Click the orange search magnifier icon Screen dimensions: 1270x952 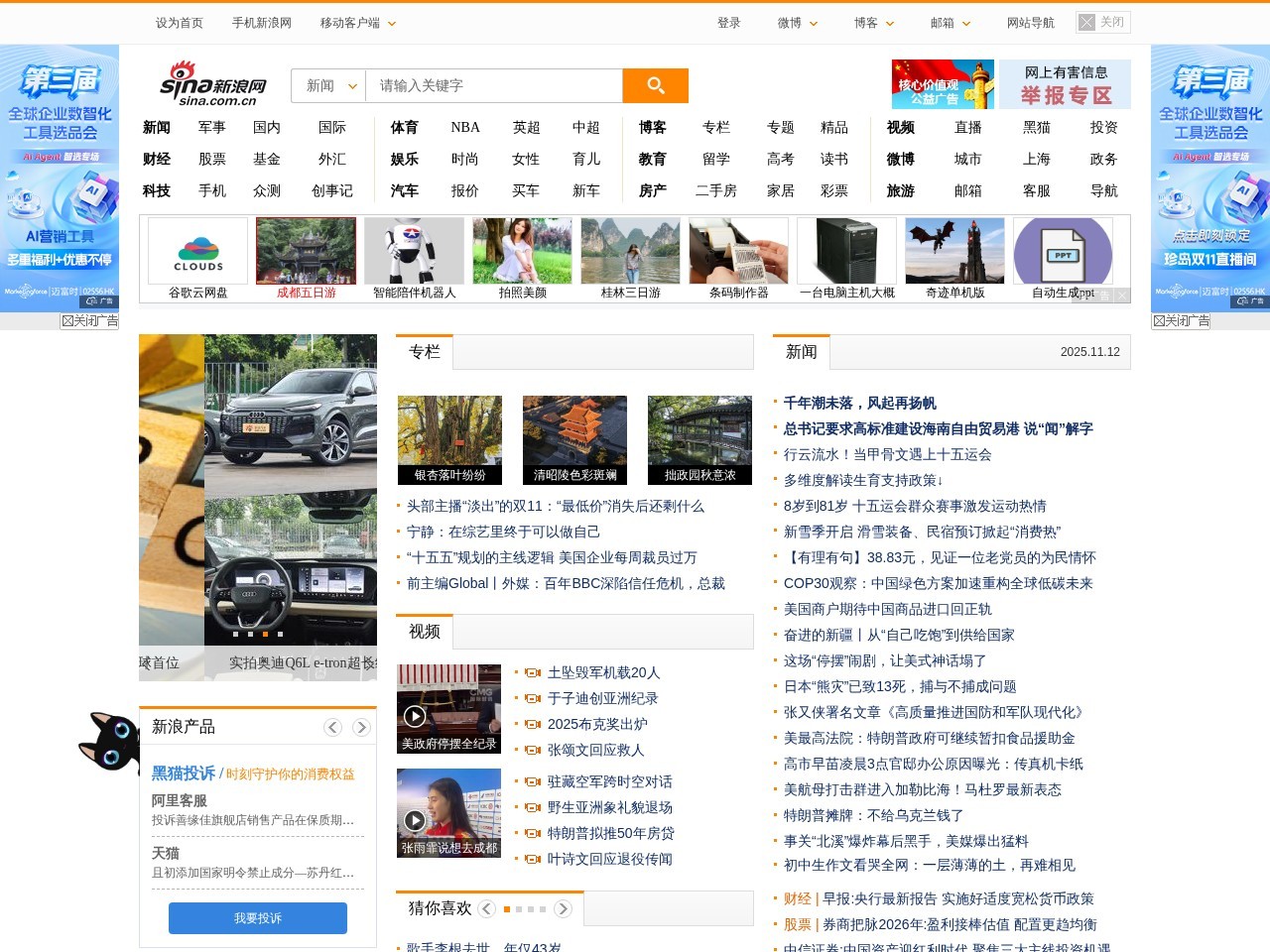(655, 85)
